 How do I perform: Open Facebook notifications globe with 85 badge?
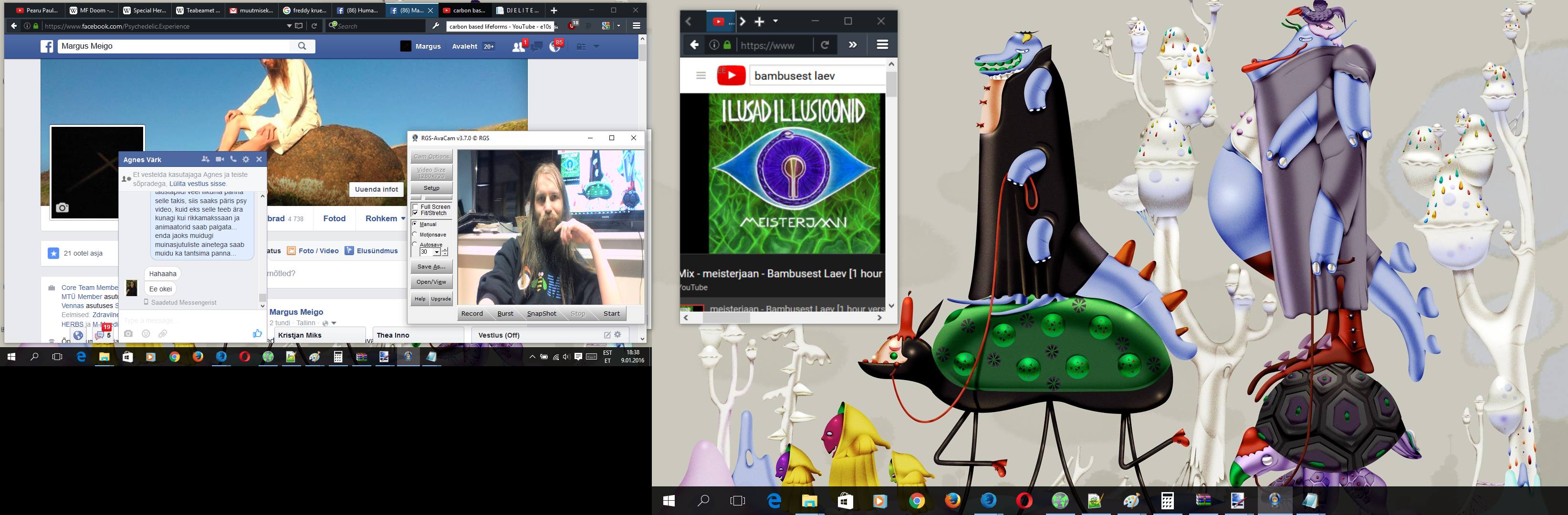(x=555, y=46)
